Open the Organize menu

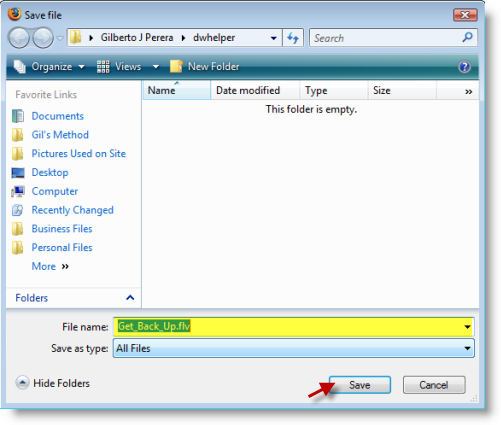tap(49, 67)
